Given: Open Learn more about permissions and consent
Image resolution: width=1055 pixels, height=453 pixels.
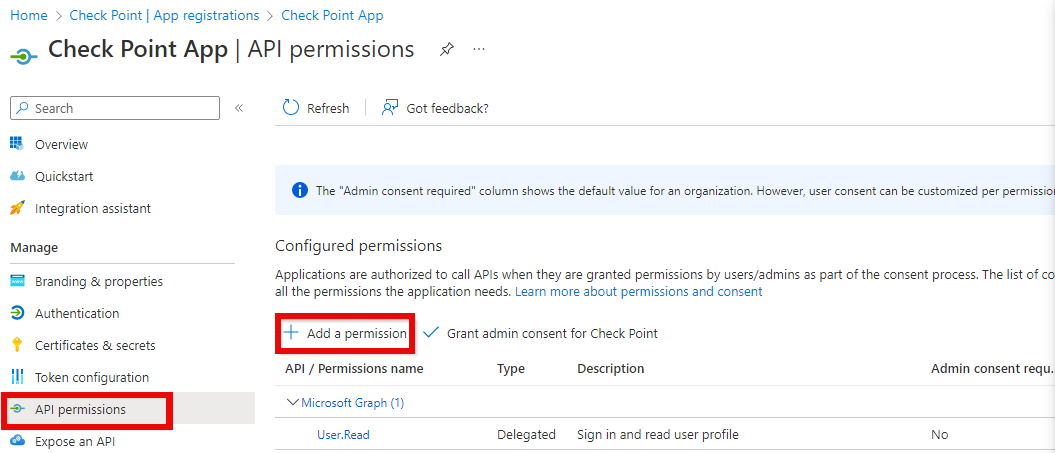Looking at the screenshot, I should [x=638, y=292].
